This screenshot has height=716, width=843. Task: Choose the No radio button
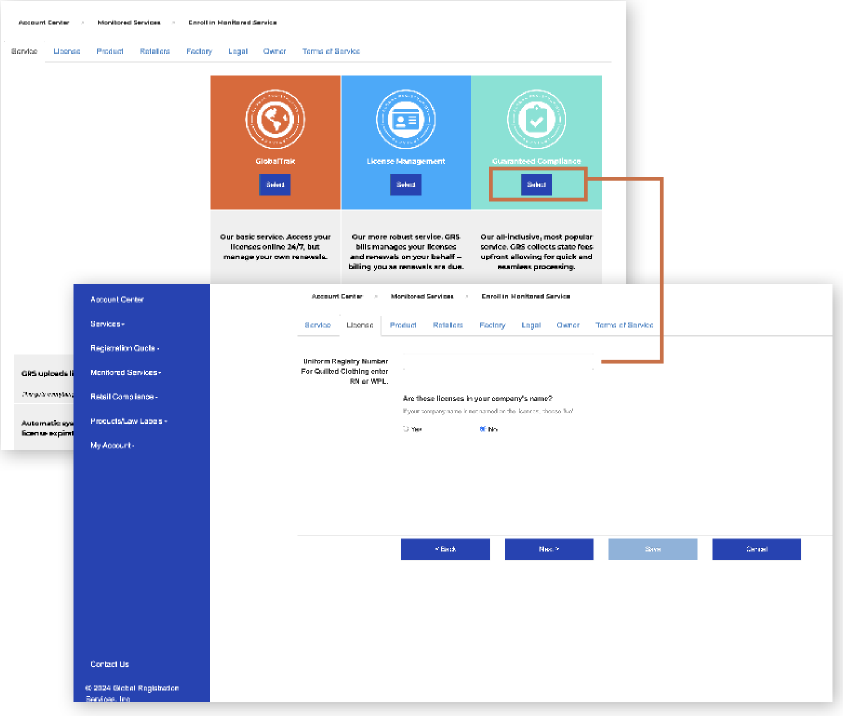483,429
